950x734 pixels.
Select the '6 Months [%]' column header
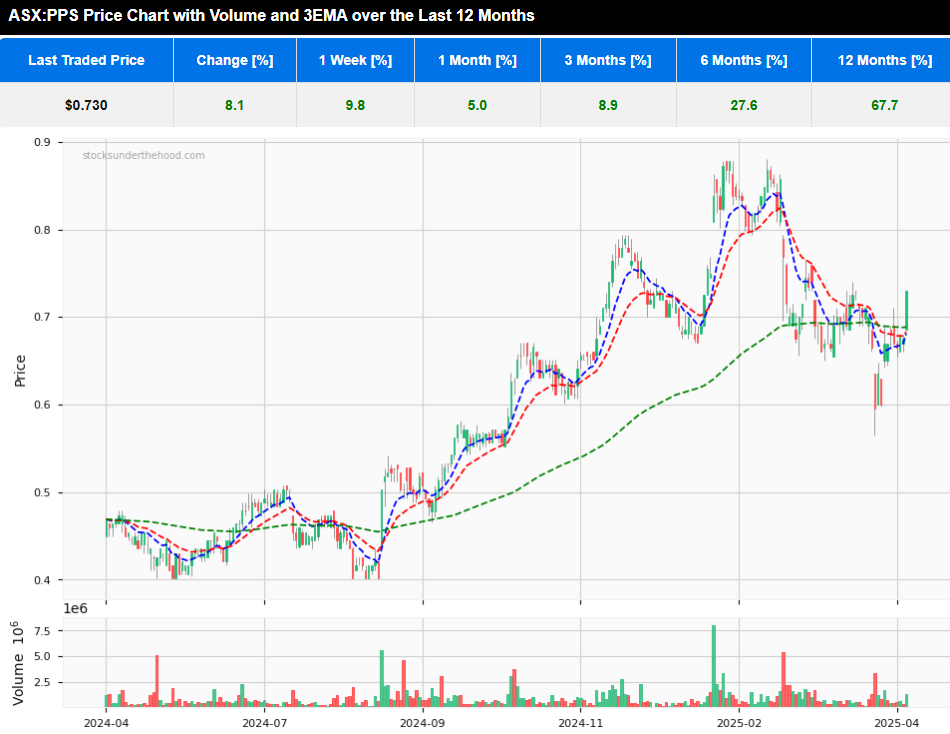pos(744,60)
